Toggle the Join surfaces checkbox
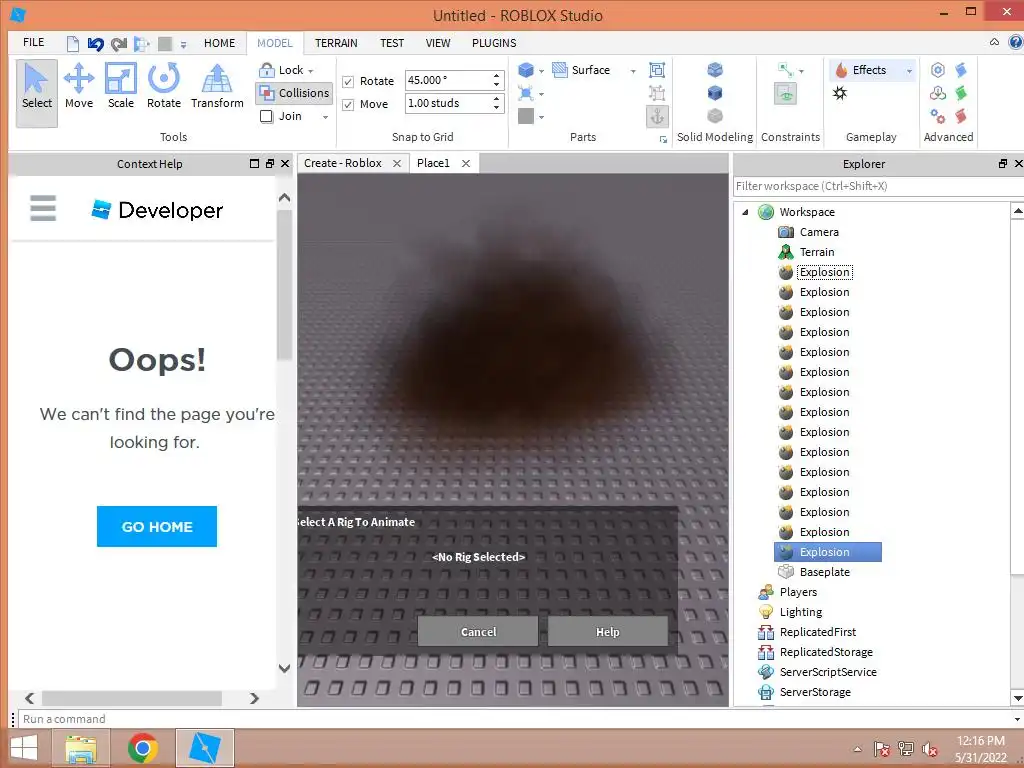 click(x=266, y=116)
